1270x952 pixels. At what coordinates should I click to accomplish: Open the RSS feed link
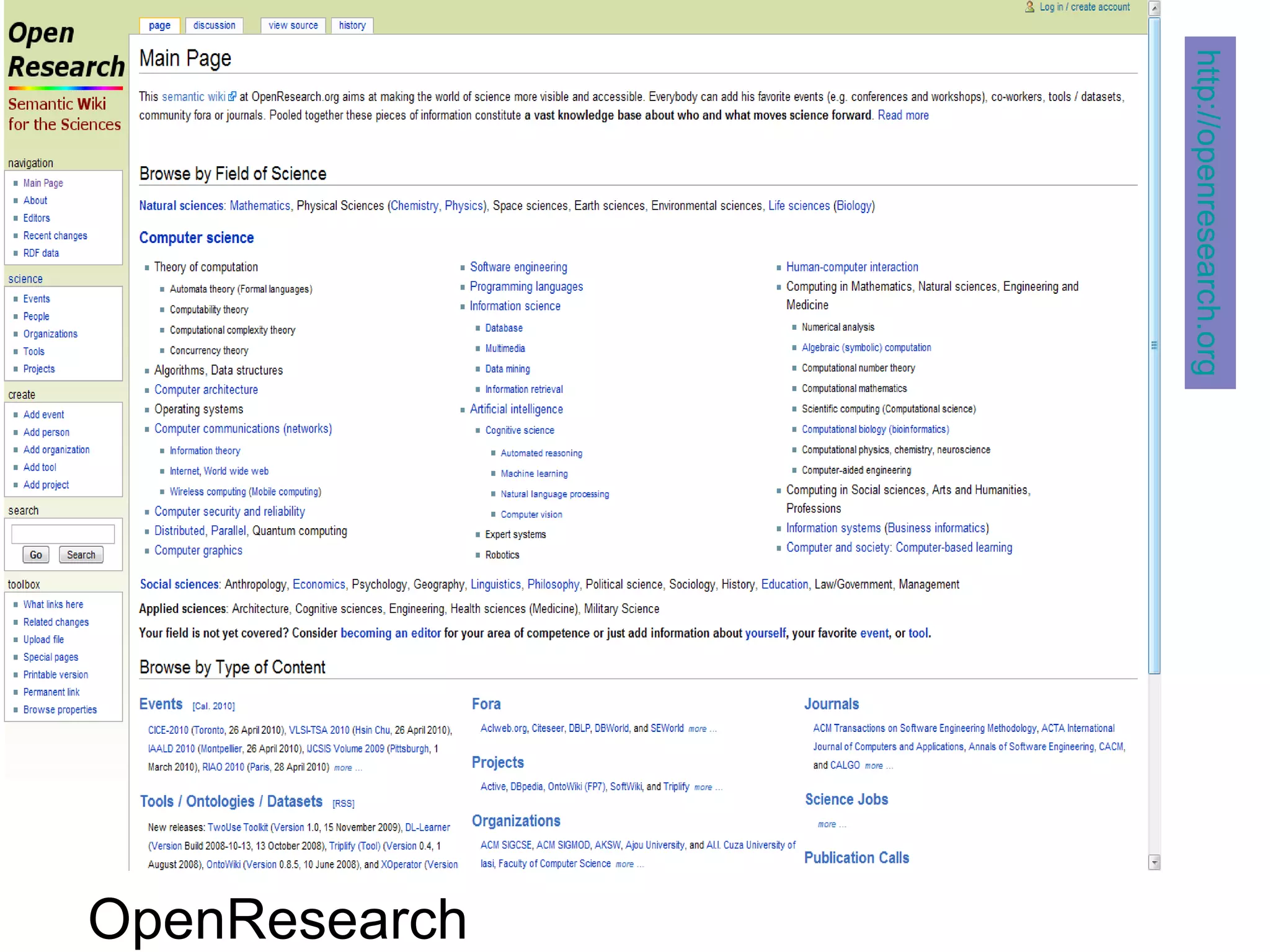pyautogui.click(x=343, y=803)
